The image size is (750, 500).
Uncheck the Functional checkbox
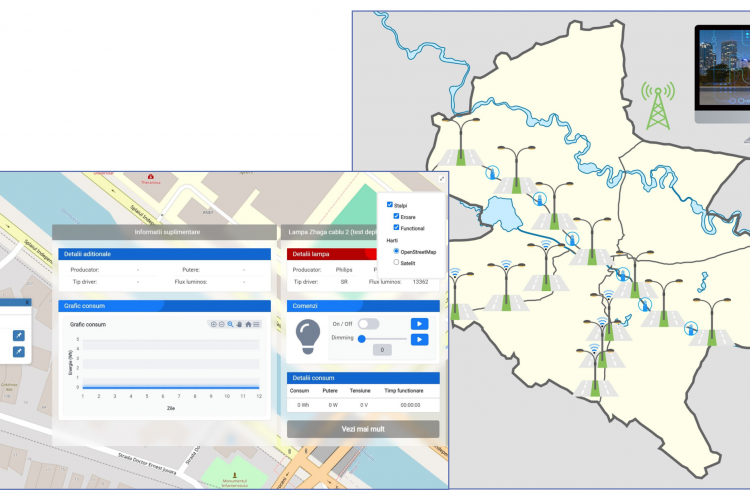coord(396,228)
